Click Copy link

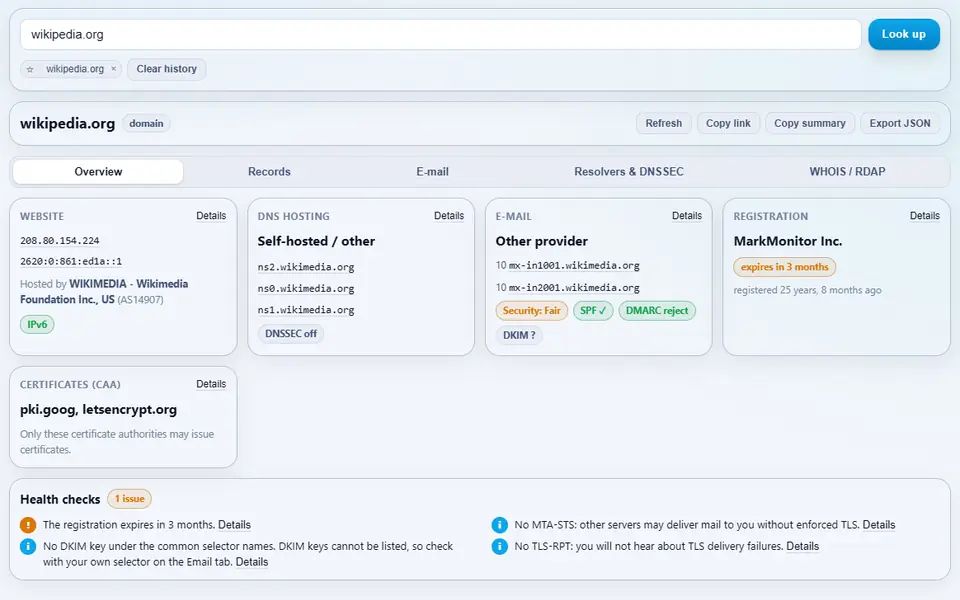tap(728, 123)
